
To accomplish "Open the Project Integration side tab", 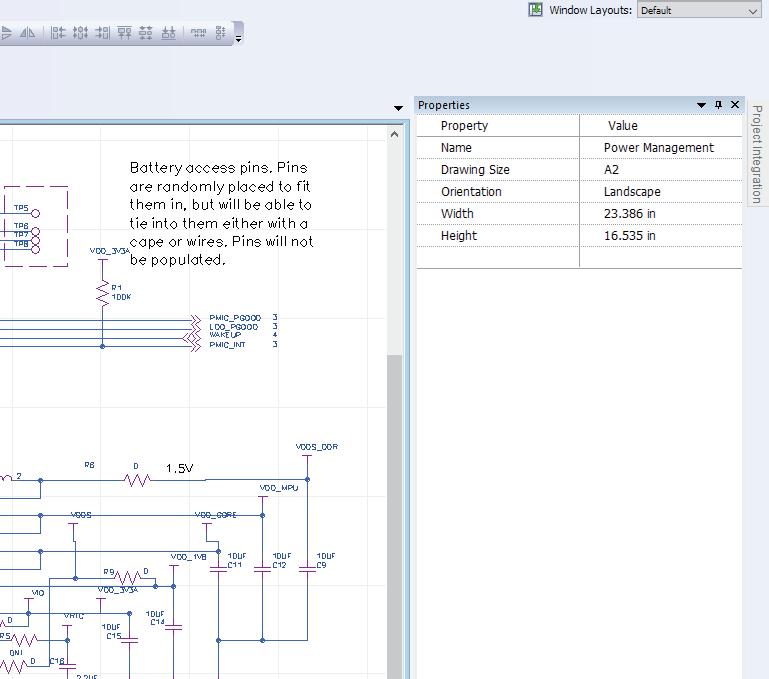I will 757,154.
